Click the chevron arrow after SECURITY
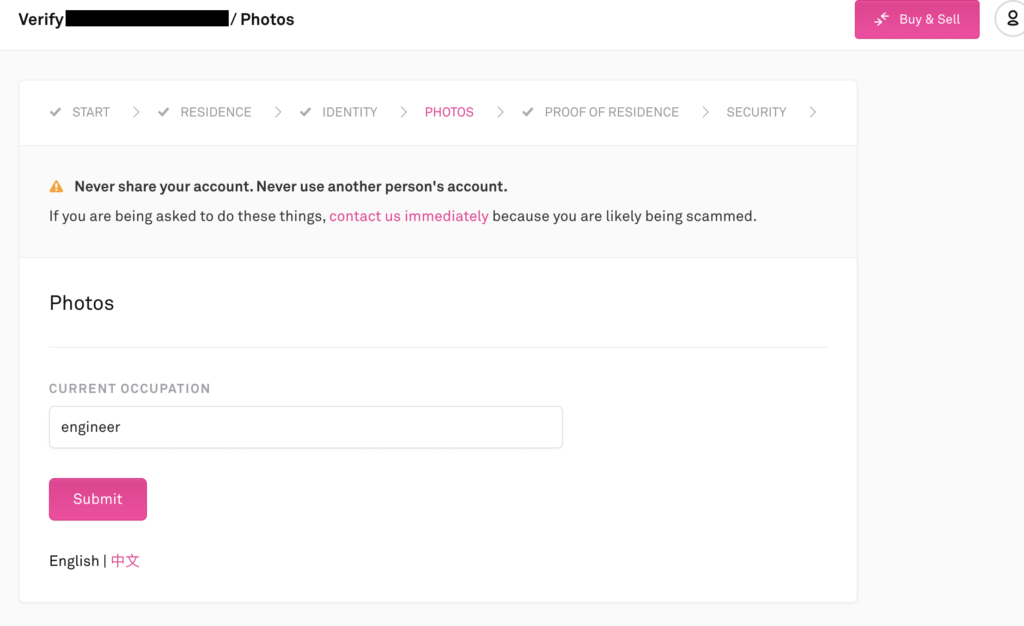 (x=813, y=112)
